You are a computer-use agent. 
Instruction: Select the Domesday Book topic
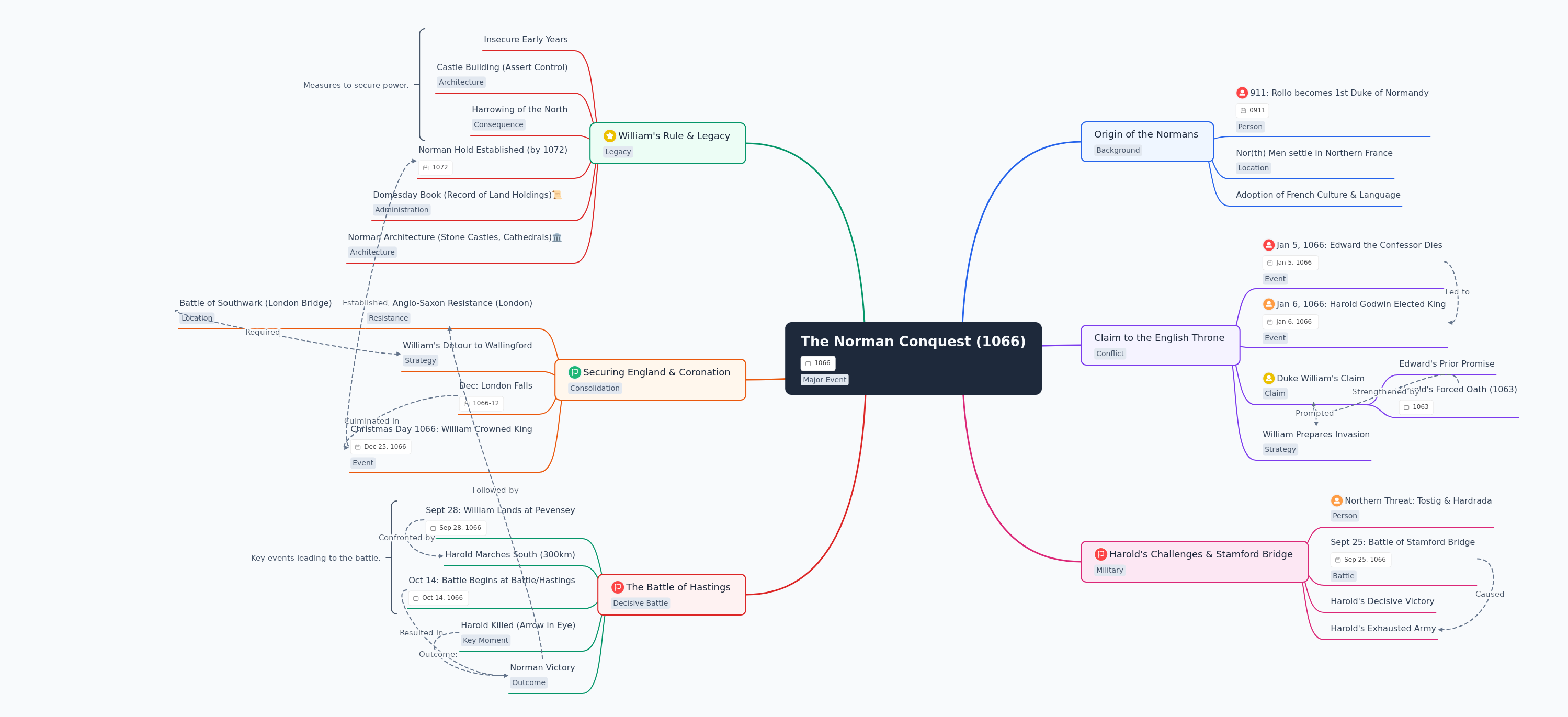[x=462, y=195]
